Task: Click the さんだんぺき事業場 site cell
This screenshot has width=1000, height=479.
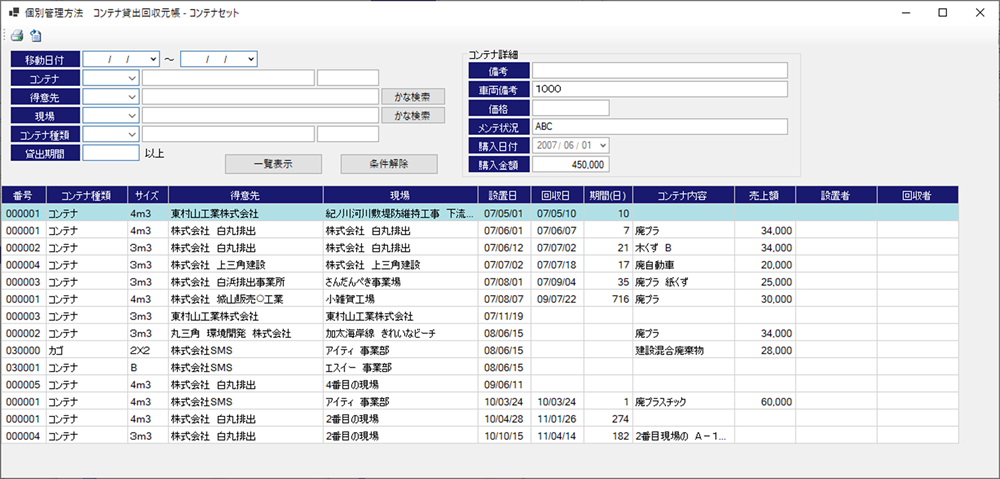Action: [x=401, y=281]
